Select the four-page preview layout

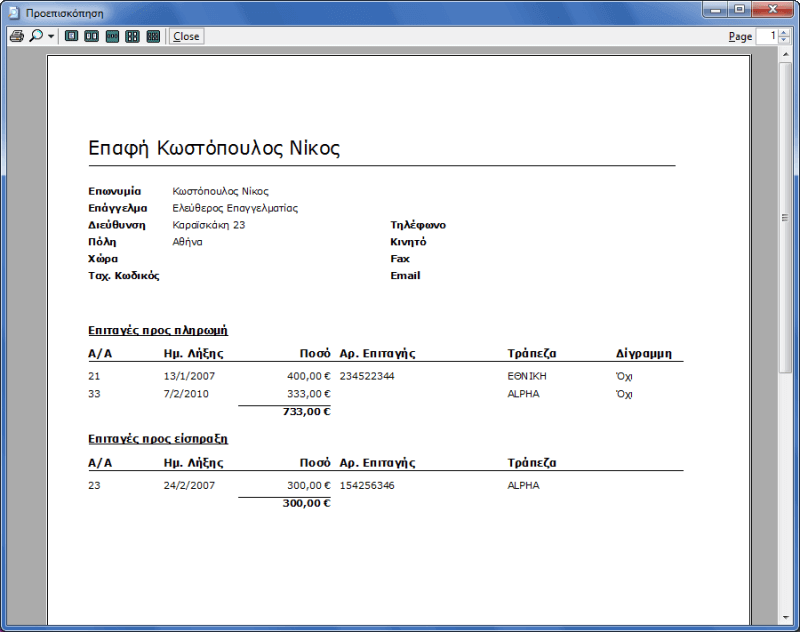point(132,36)
